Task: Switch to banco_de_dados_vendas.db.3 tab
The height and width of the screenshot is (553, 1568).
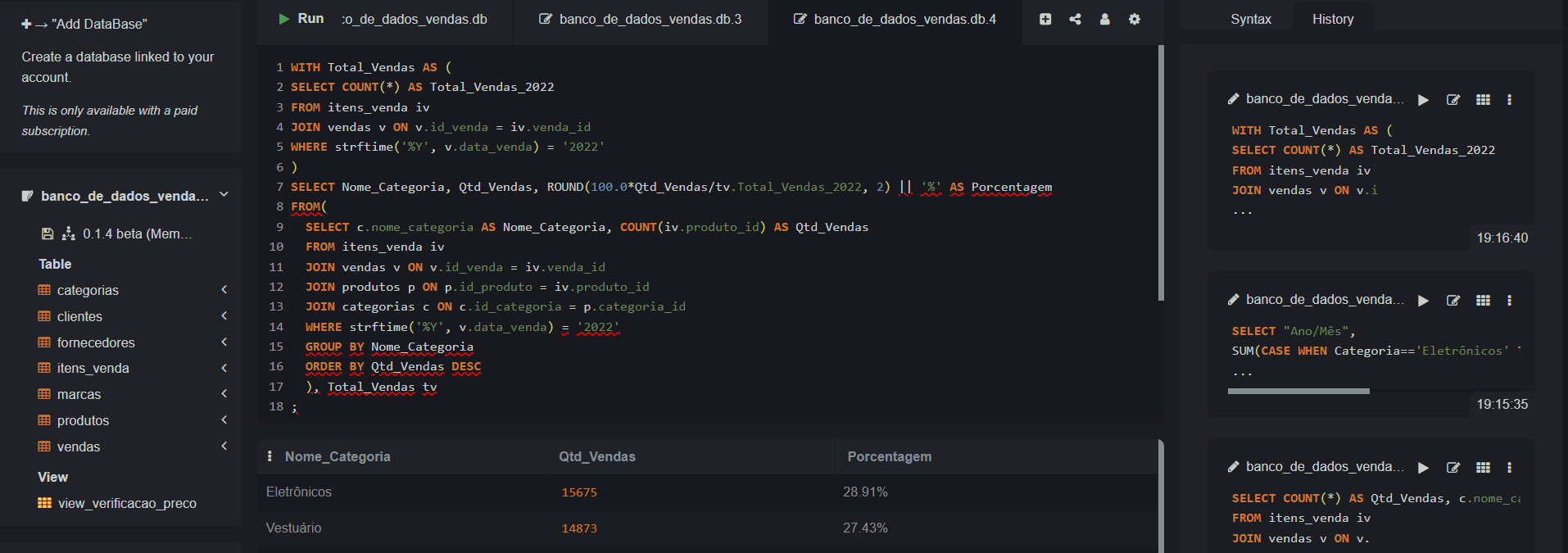Action: point(641,19)
